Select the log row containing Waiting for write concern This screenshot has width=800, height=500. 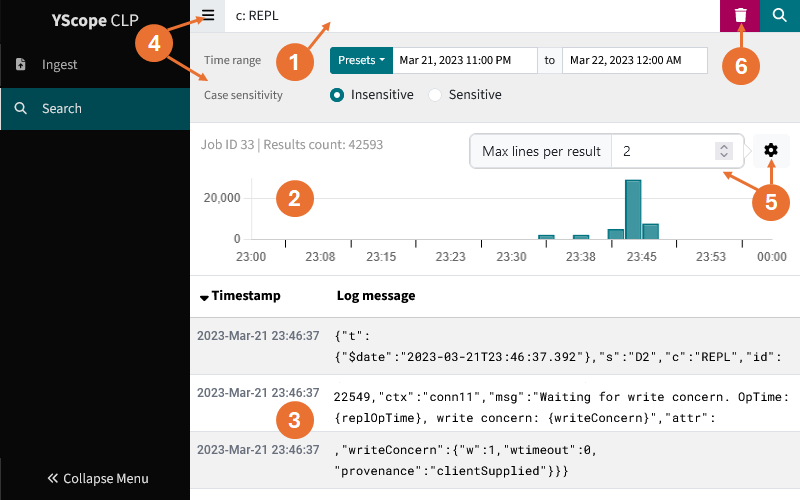point(495,404)
